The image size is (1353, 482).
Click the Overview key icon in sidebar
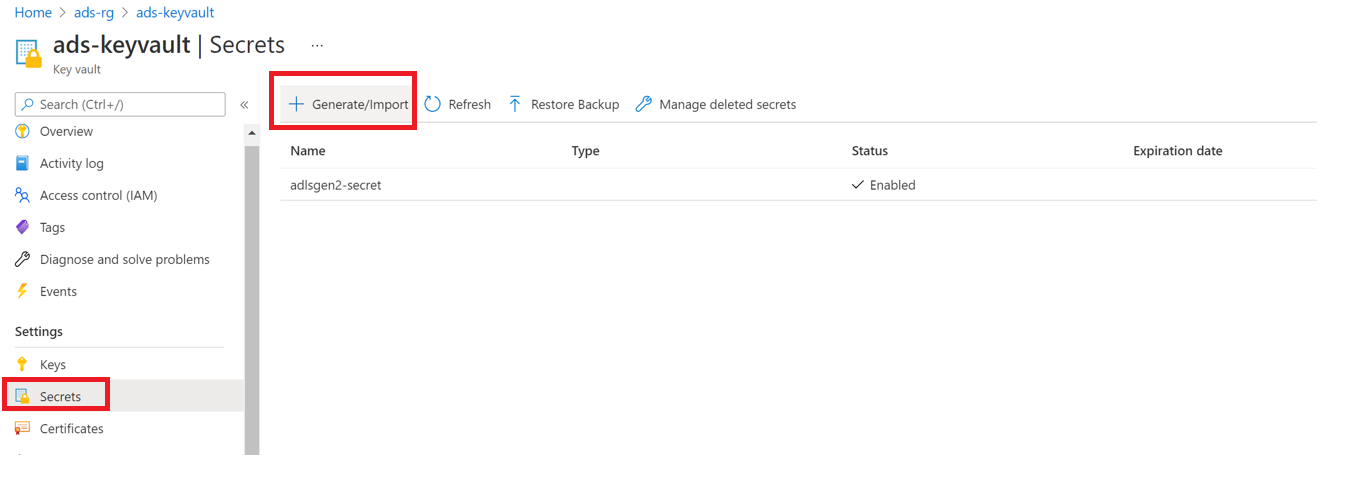pos(22,131)
